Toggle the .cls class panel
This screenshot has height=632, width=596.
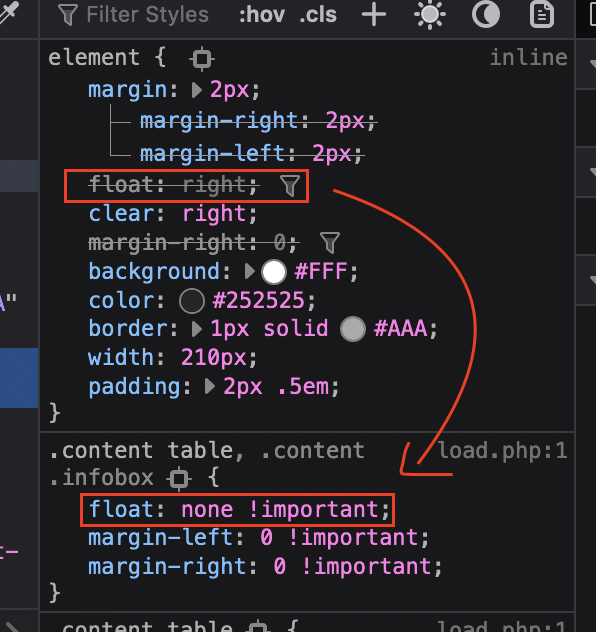[318, 15]
